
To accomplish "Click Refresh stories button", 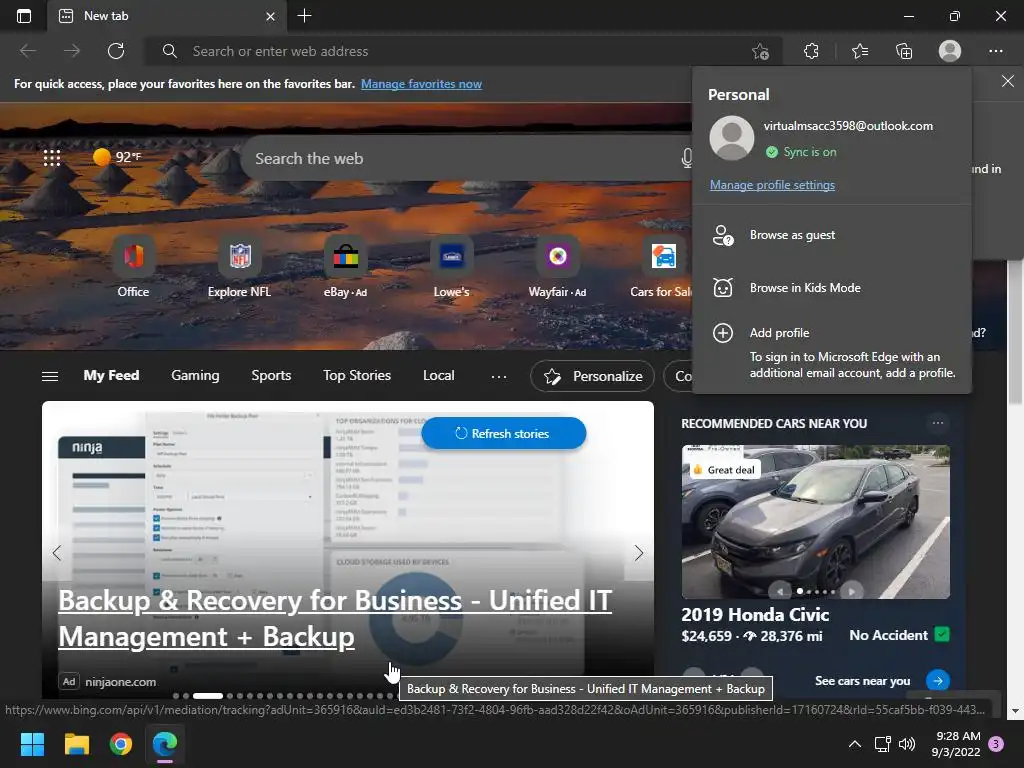I will [504, 433].
